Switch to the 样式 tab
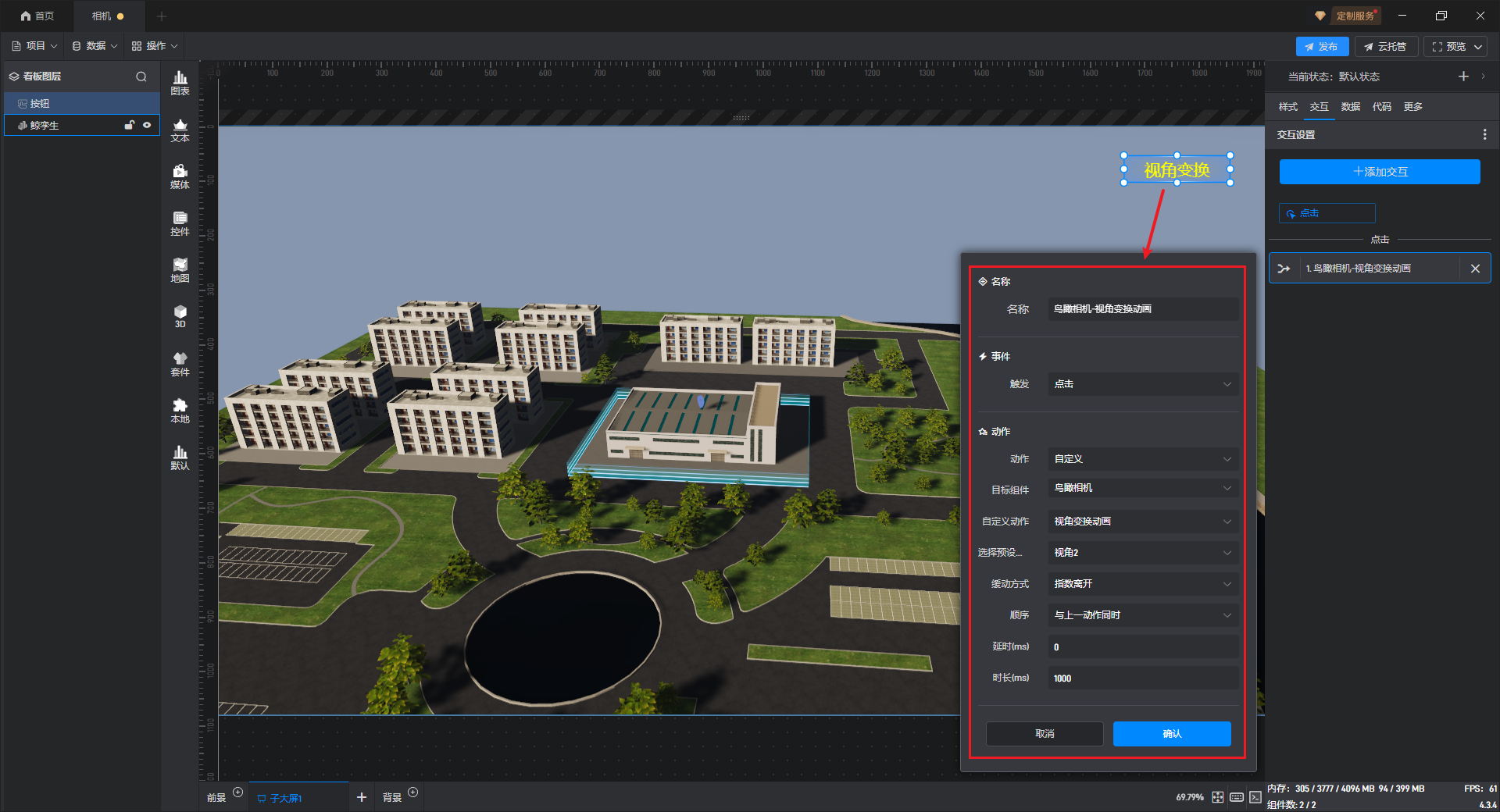The width and height of the screenshot is (1500, 812). click(x=1287, y=107)
